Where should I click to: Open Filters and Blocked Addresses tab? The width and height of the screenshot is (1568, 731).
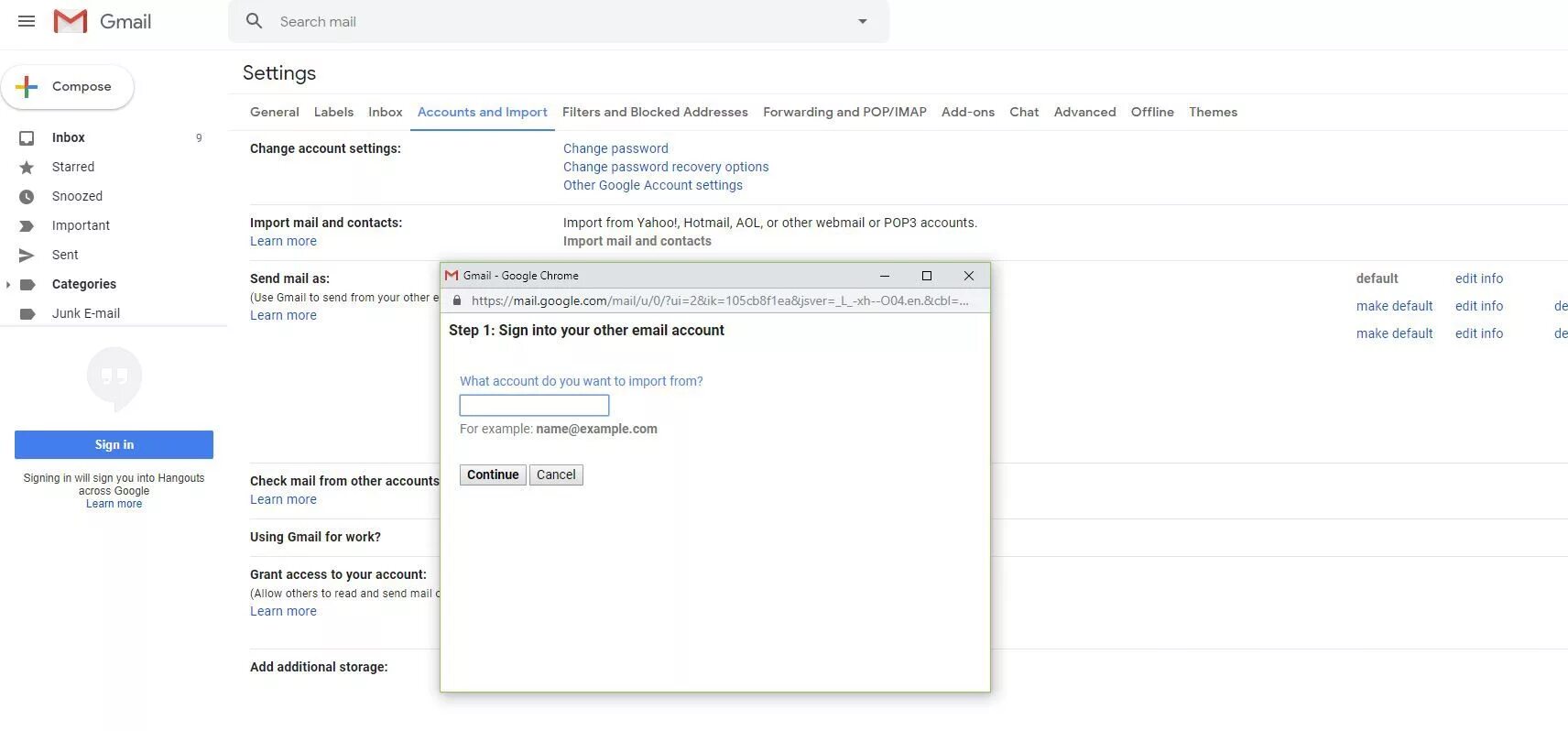coord(655,112)
